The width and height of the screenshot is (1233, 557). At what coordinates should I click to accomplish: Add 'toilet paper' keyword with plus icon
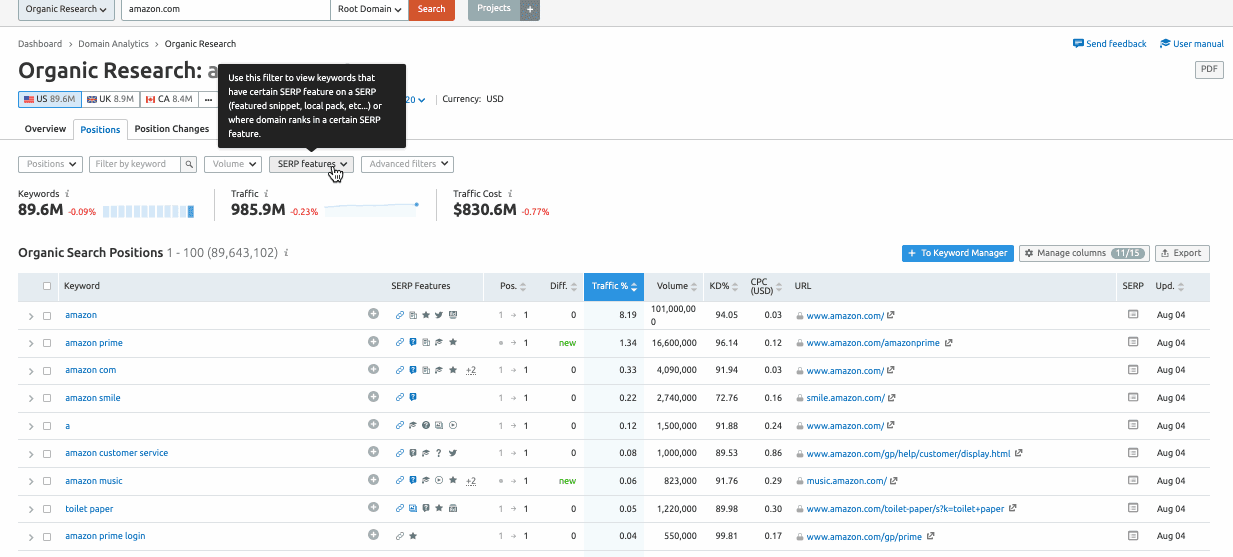(x=373, y=508)
